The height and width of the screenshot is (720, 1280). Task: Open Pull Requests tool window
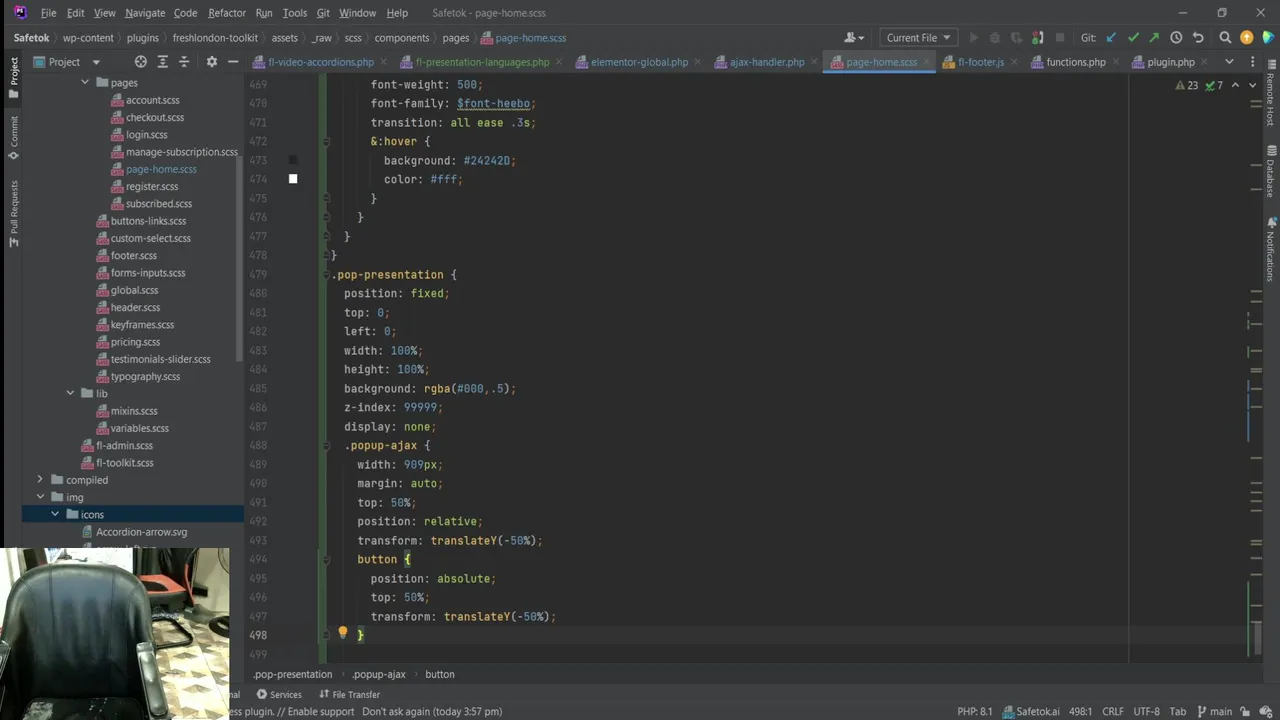pyautogui.click(x=13, y=213)
